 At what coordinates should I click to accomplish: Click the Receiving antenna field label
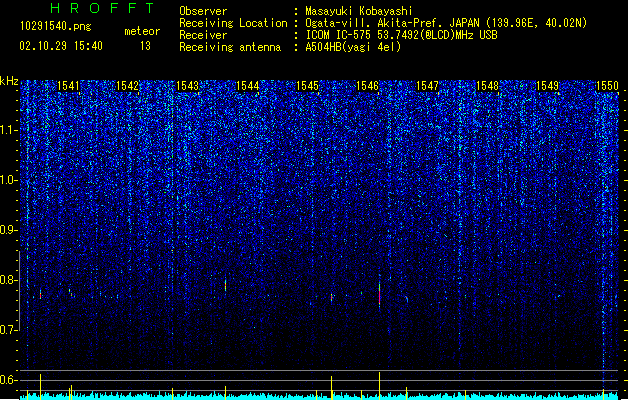pos(230,47)
